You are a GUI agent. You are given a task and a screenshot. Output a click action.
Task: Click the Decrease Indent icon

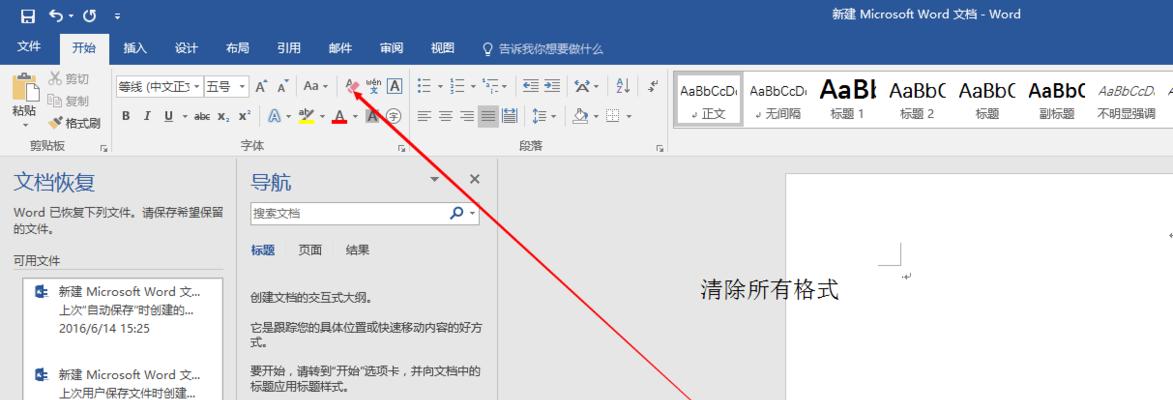530,87
